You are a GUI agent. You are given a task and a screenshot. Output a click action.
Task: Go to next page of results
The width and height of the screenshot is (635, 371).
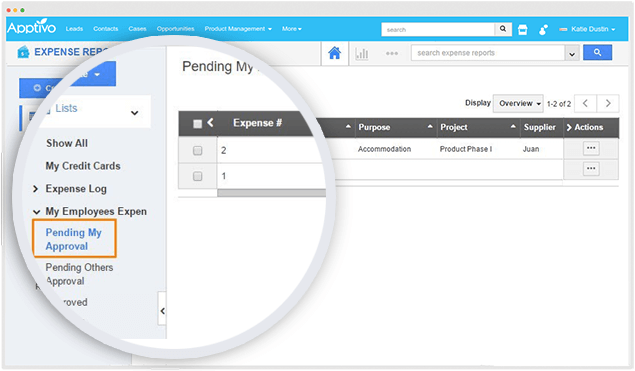click(x=608, y=103)
